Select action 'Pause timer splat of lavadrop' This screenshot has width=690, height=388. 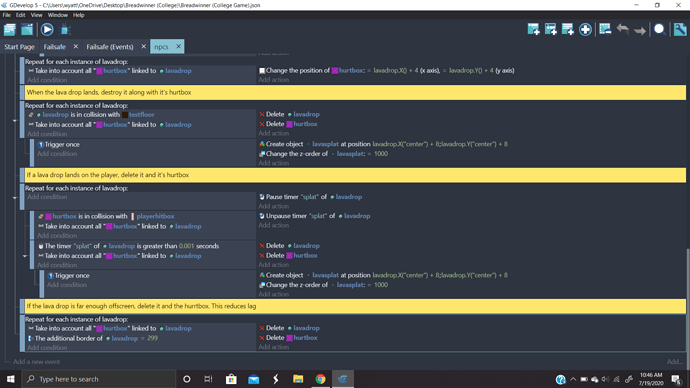tap(310, 197)
